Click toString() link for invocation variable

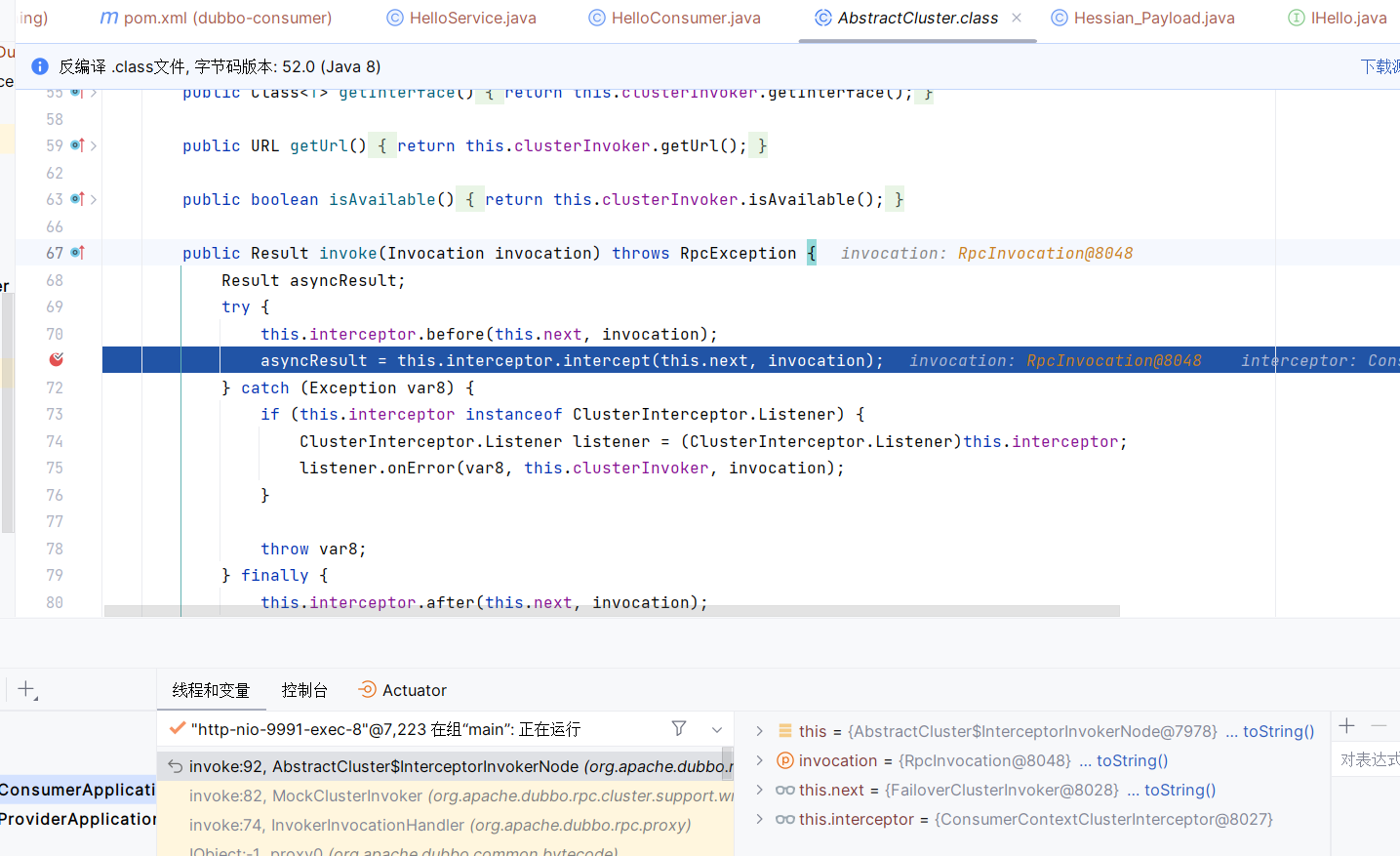[1132, 760]
